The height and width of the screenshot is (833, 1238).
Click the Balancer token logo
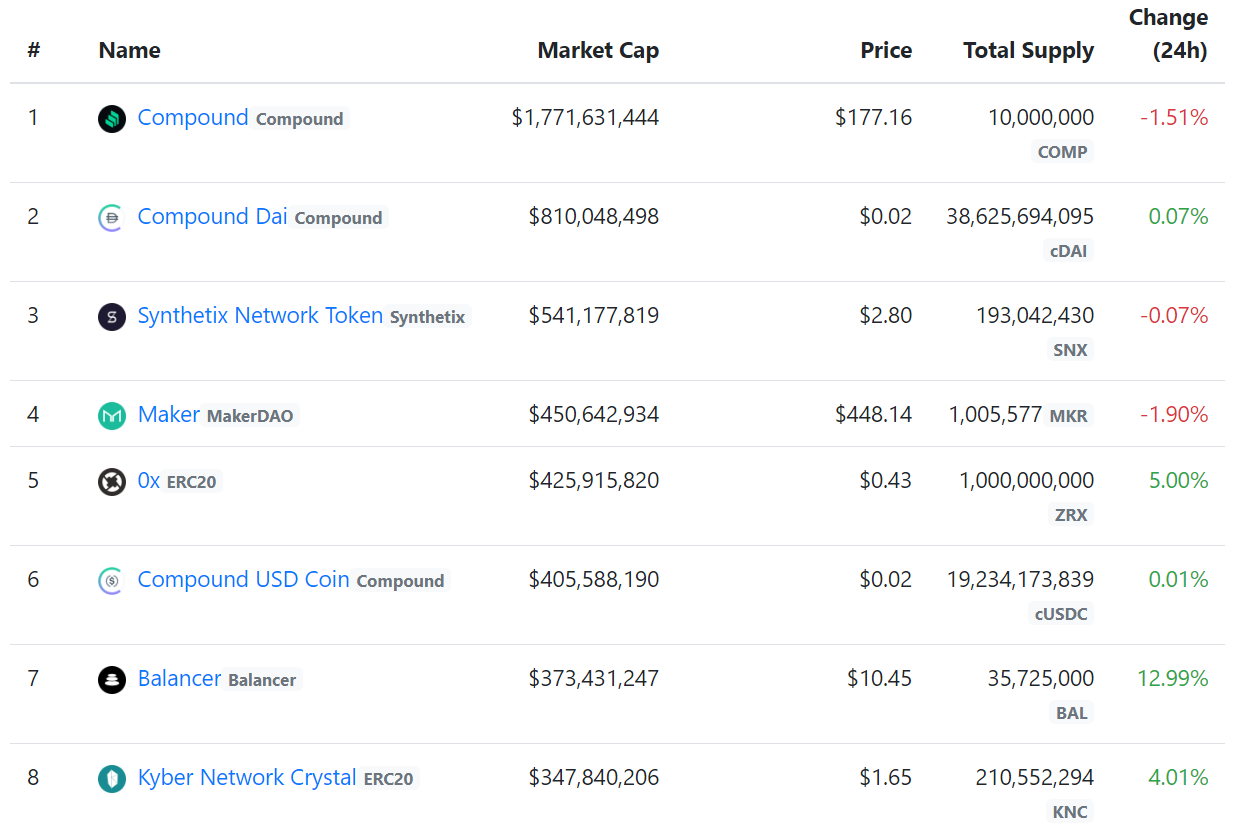tap(111, 678)
